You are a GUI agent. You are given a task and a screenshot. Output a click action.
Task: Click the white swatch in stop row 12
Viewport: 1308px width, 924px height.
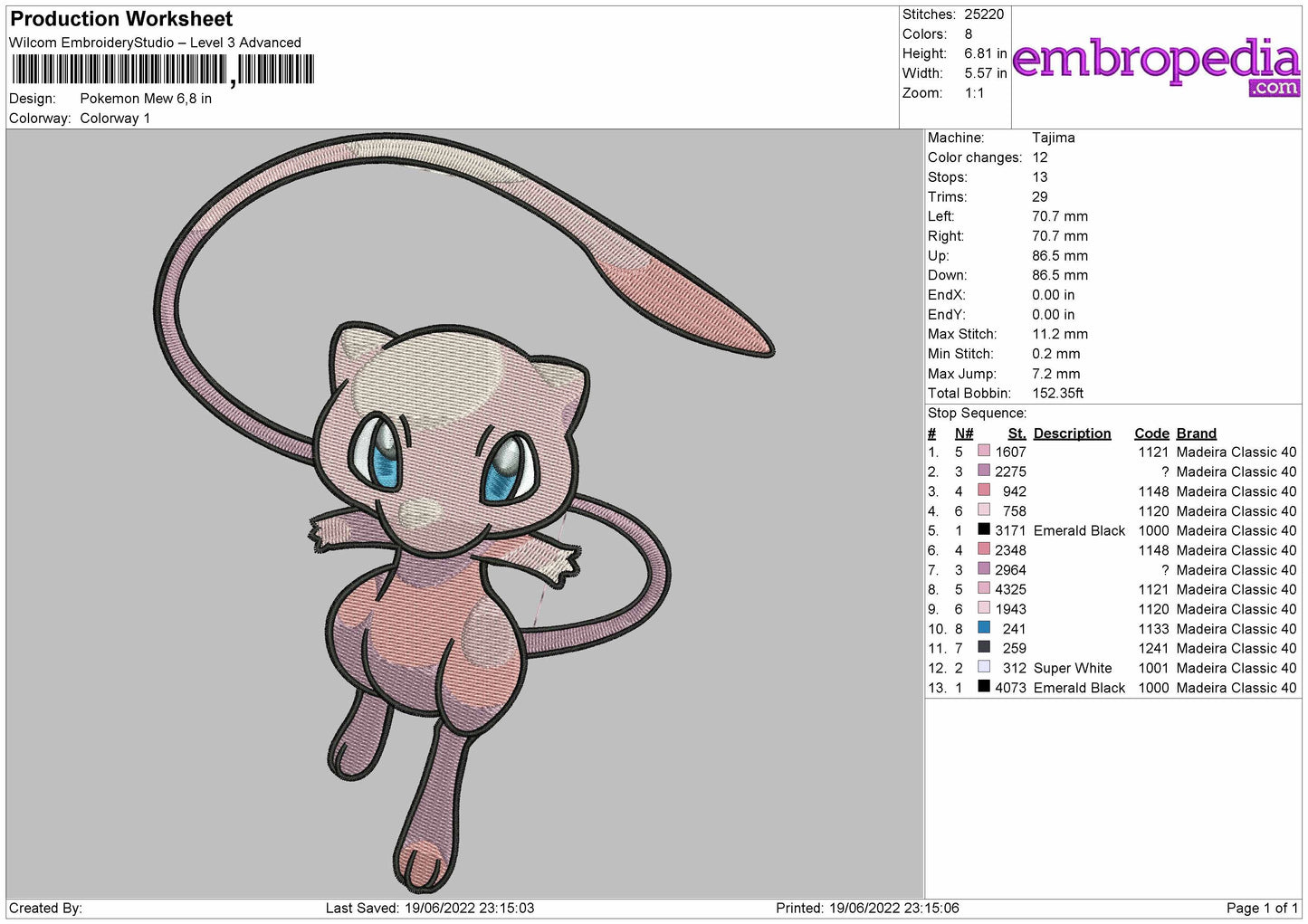[x=984, y=666]
